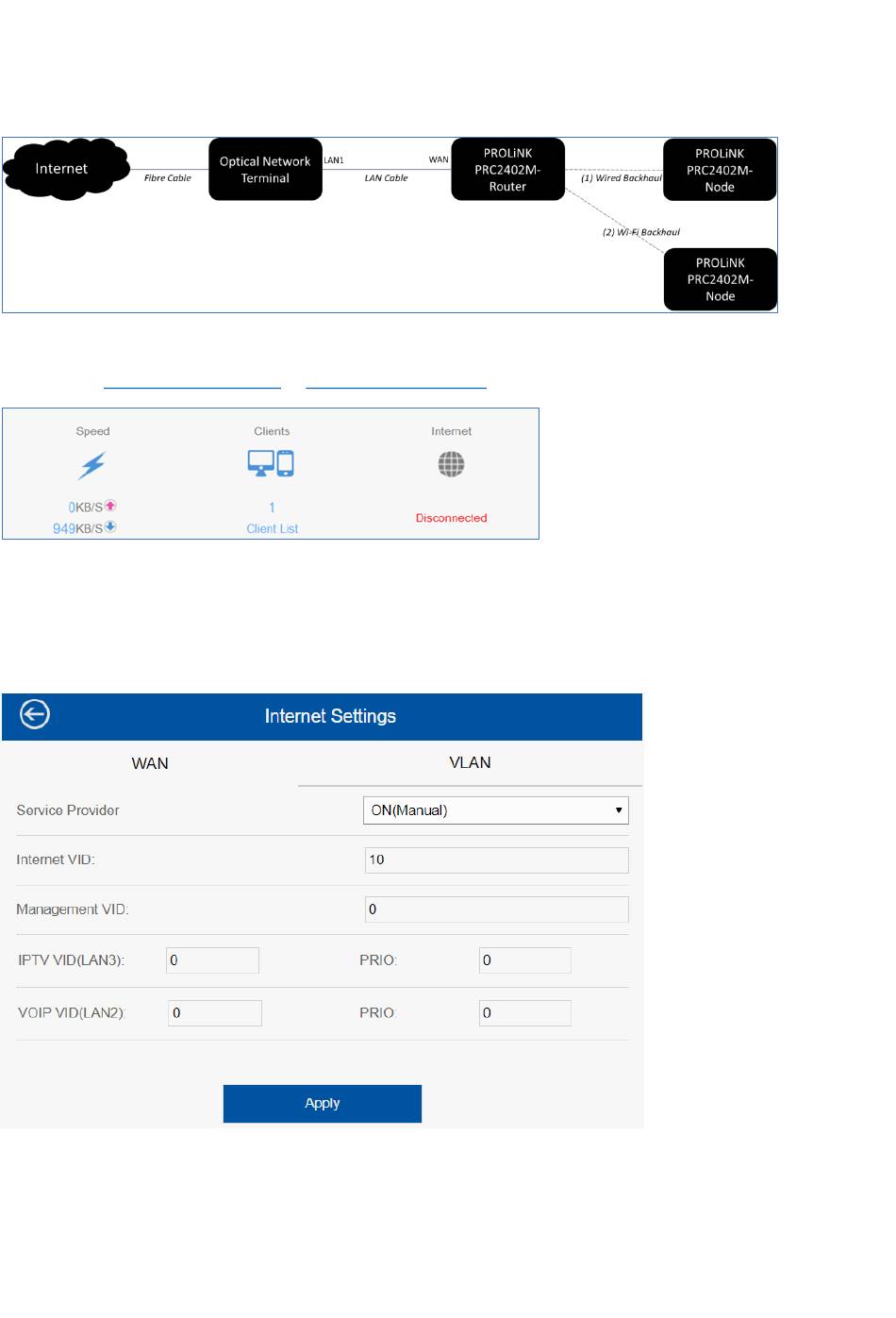Click the Management VID input field
The height and width of the screenshot is (1318, 896).
click(496, 909)
